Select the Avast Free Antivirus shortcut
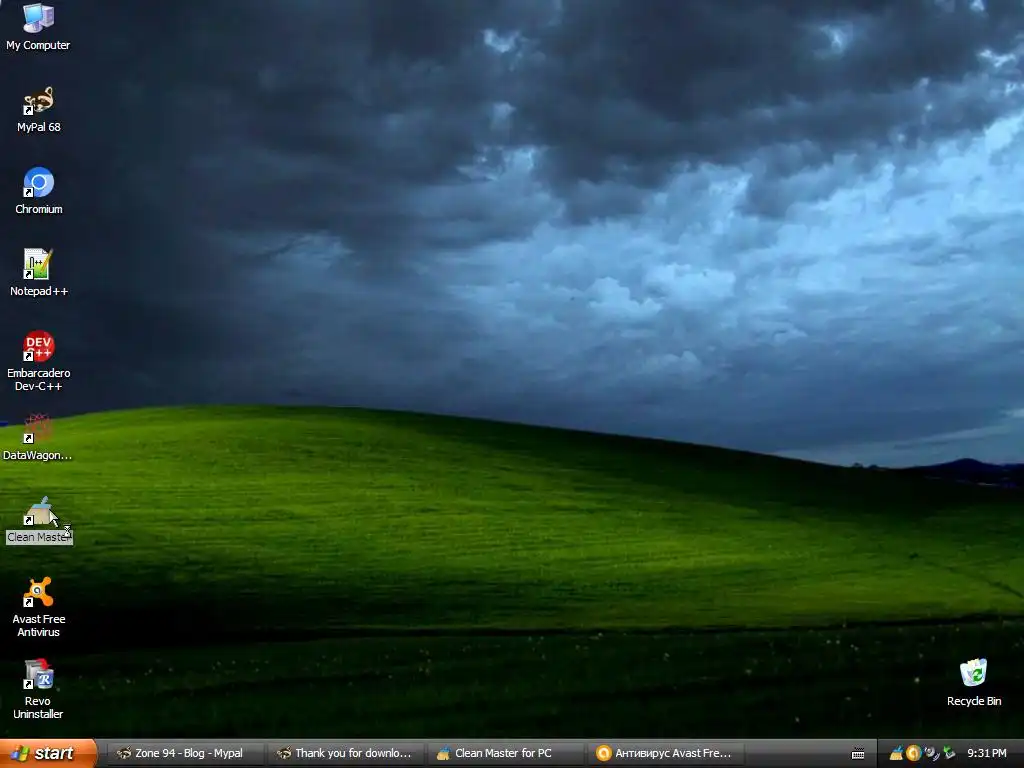1024x768 pixels. tap(39, 607)
